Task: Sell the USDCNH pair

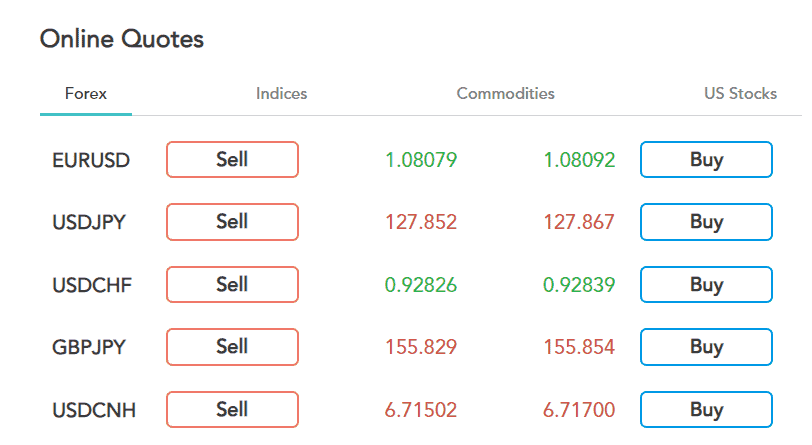Action: 233,410
